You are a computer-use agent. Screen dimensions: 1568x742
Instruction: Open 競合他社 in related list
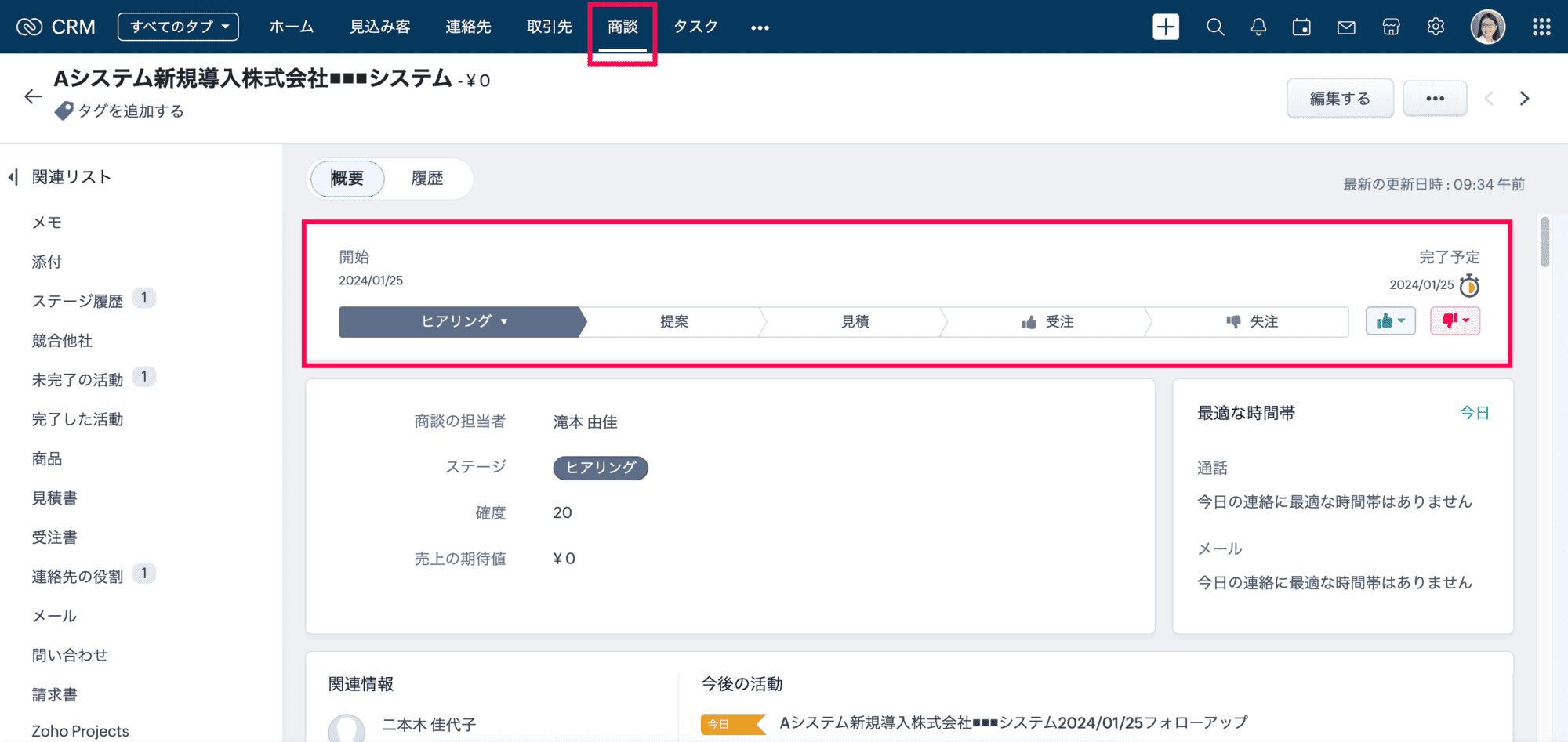pyautogui.click(x=62, y=340)
